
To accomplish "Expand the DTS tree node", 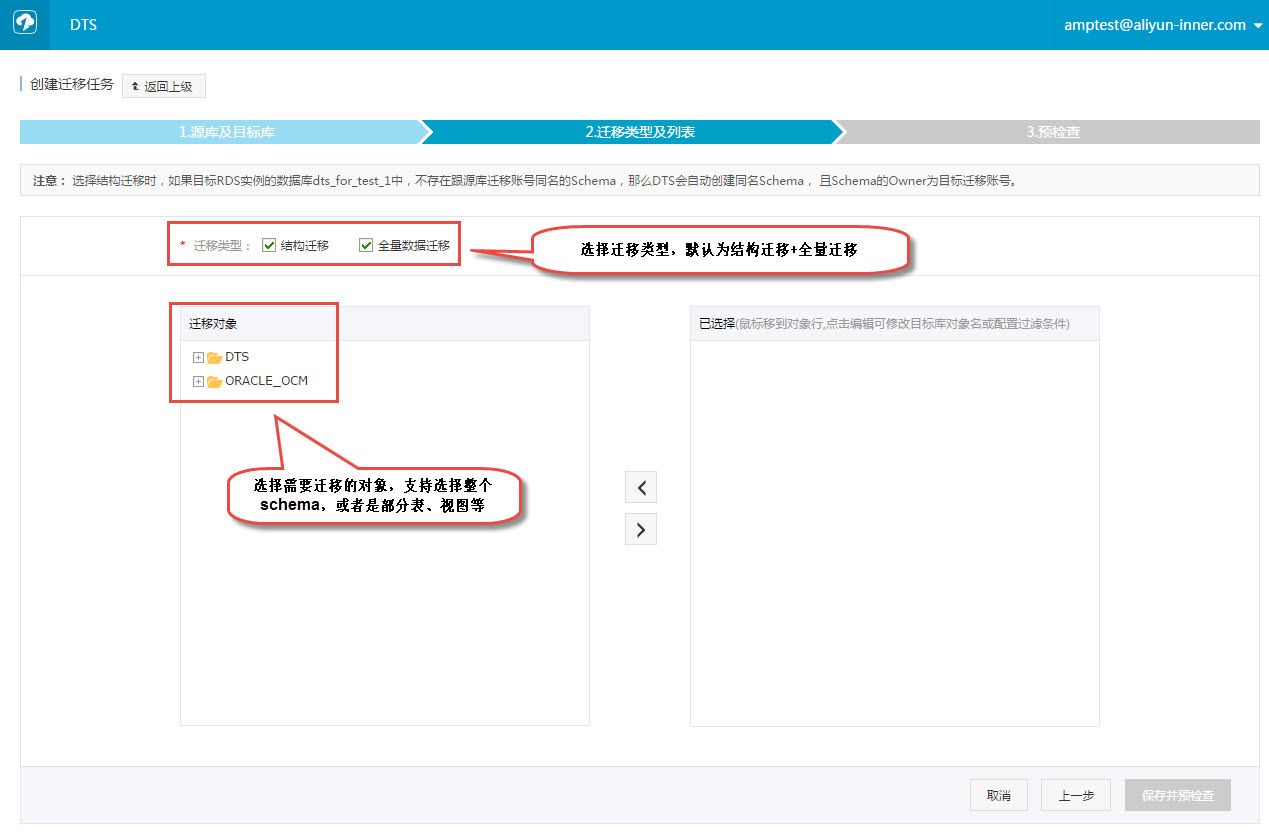I will coord(197,356).
